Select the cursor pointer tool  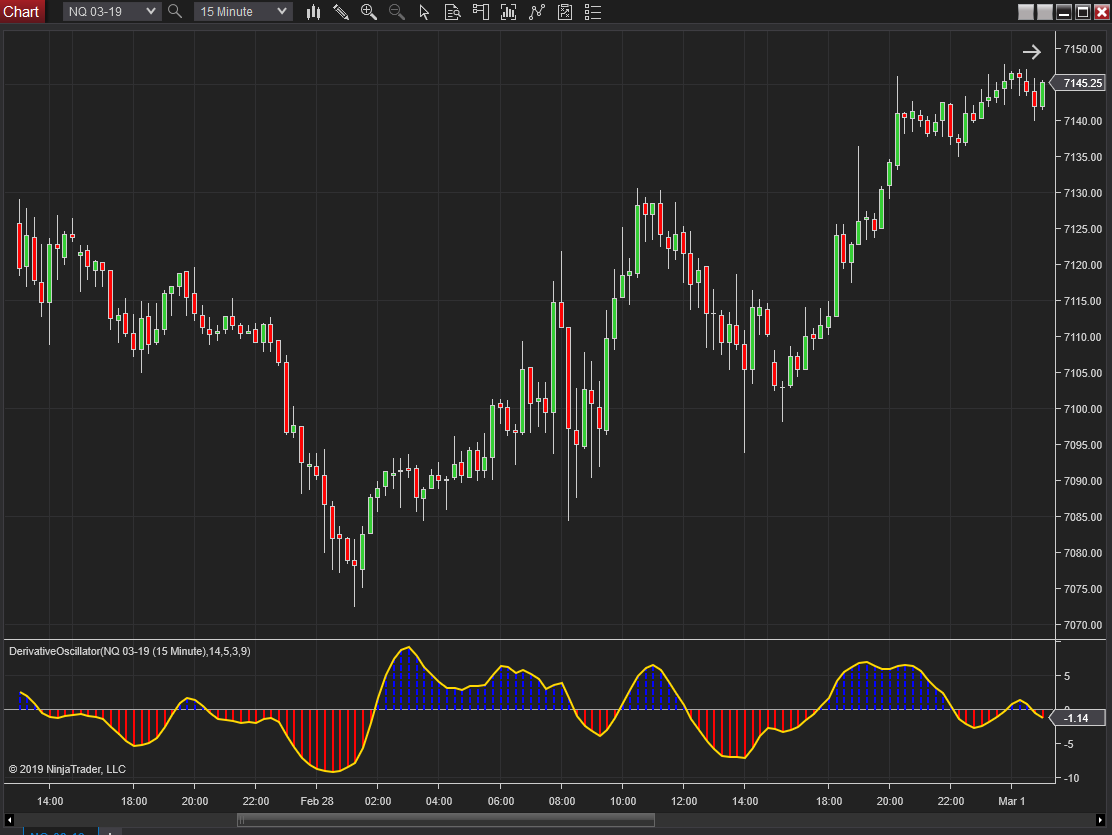pyautogui.click(x=424, y=12)
